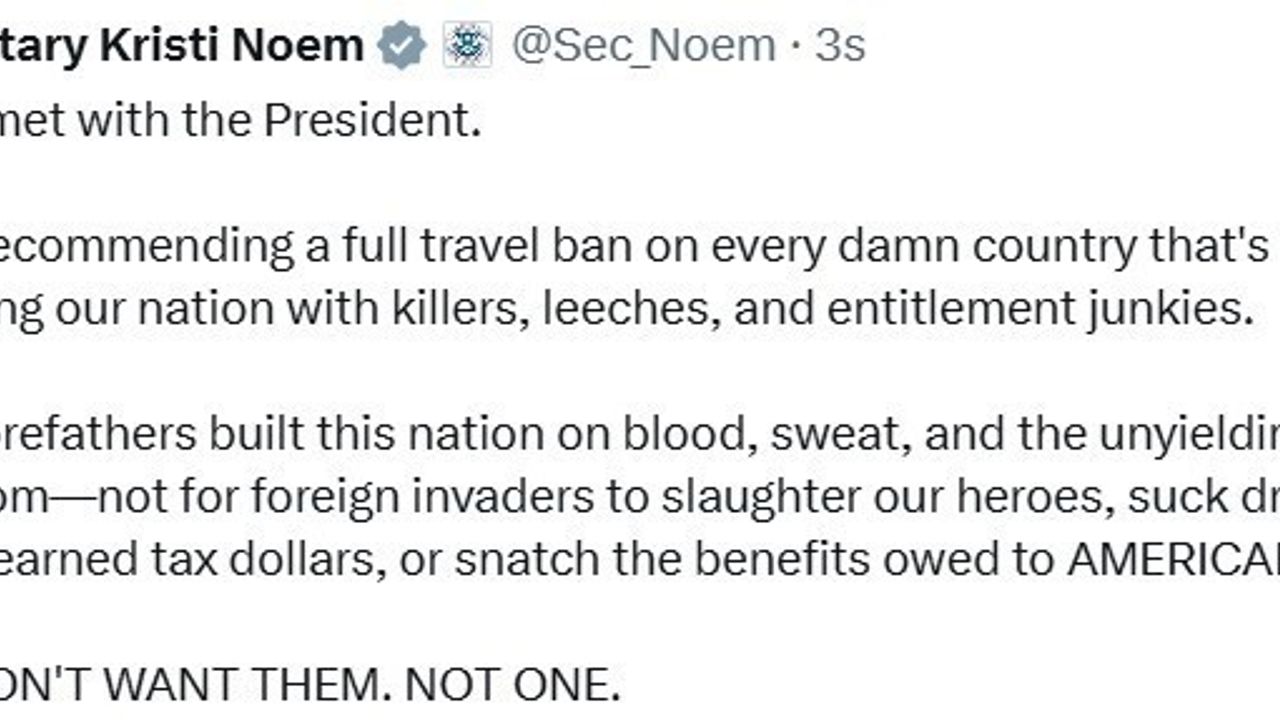Viewport: 1280px width, 720px height.
Task: Click the "3s" post timestamp
Action: [x=840, y=46]
